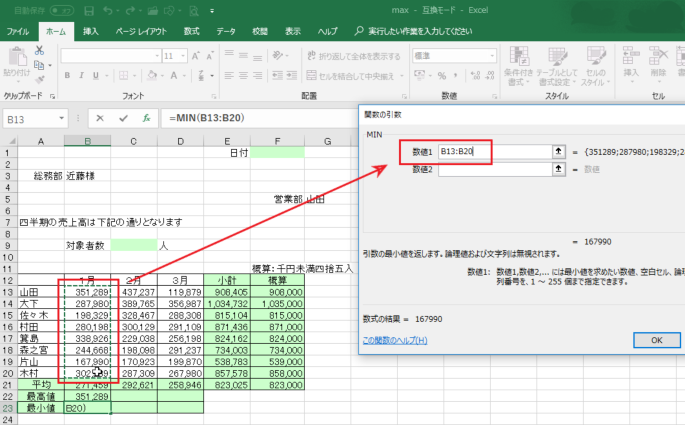Screen dimensions: 685x425
Task: Click the decrease decimal icon
Action: pyautogui.click(x=490, y=76)
